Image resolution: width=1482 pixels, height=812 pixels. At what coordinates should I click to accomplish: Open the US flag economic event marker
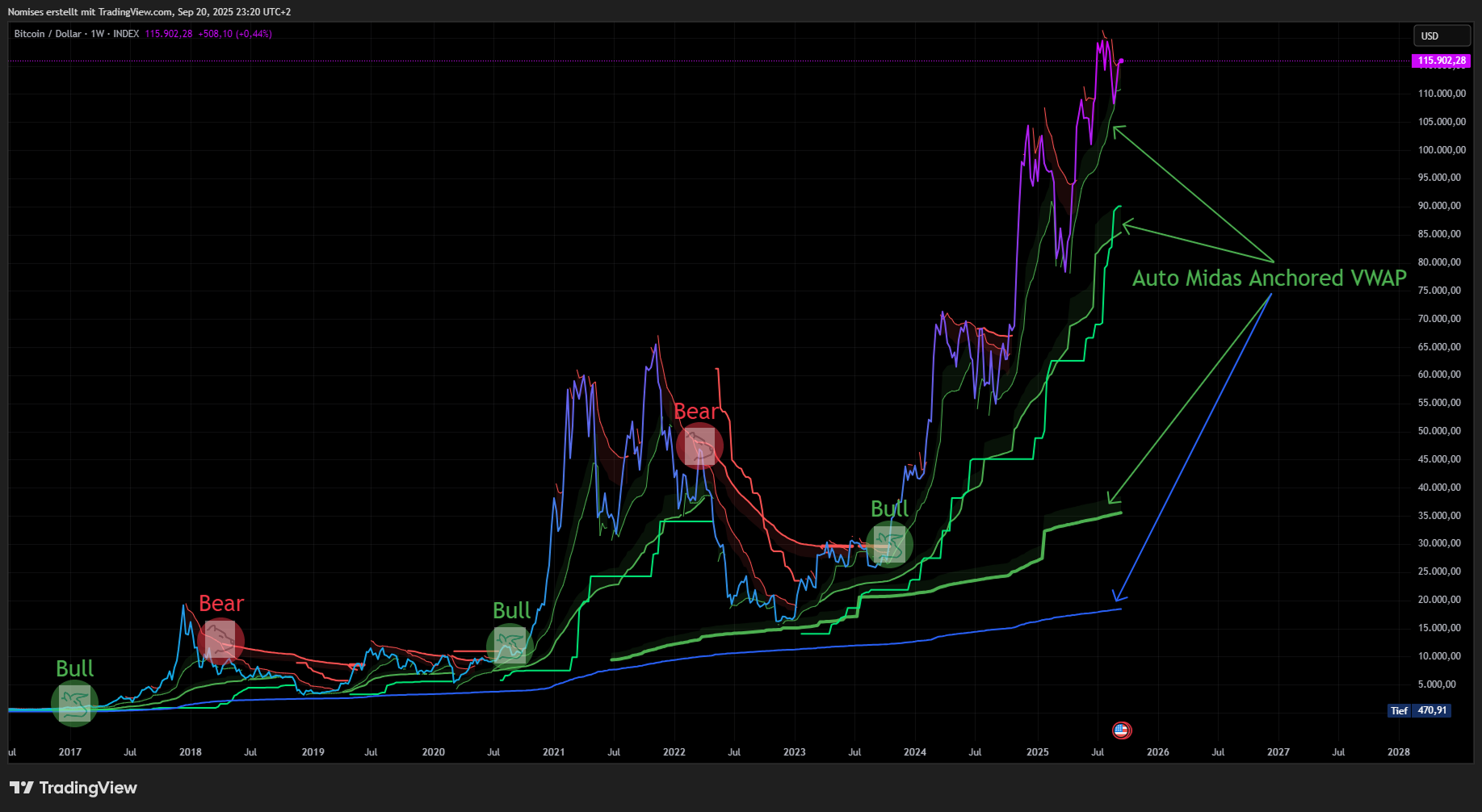click(1121, 730)
